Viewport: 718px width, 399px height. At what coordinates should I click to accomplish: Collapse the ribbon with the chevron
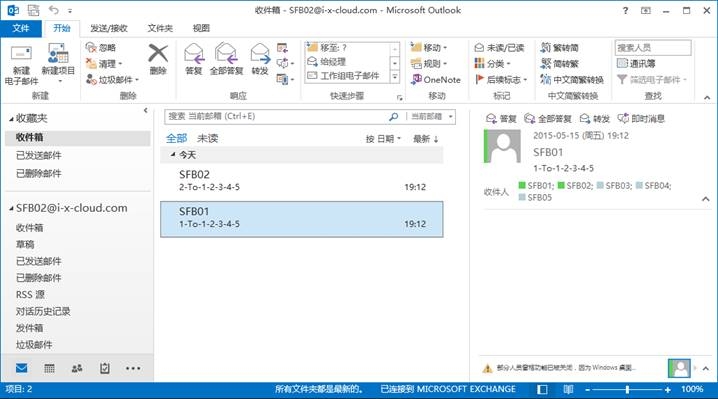coord(707,98)
